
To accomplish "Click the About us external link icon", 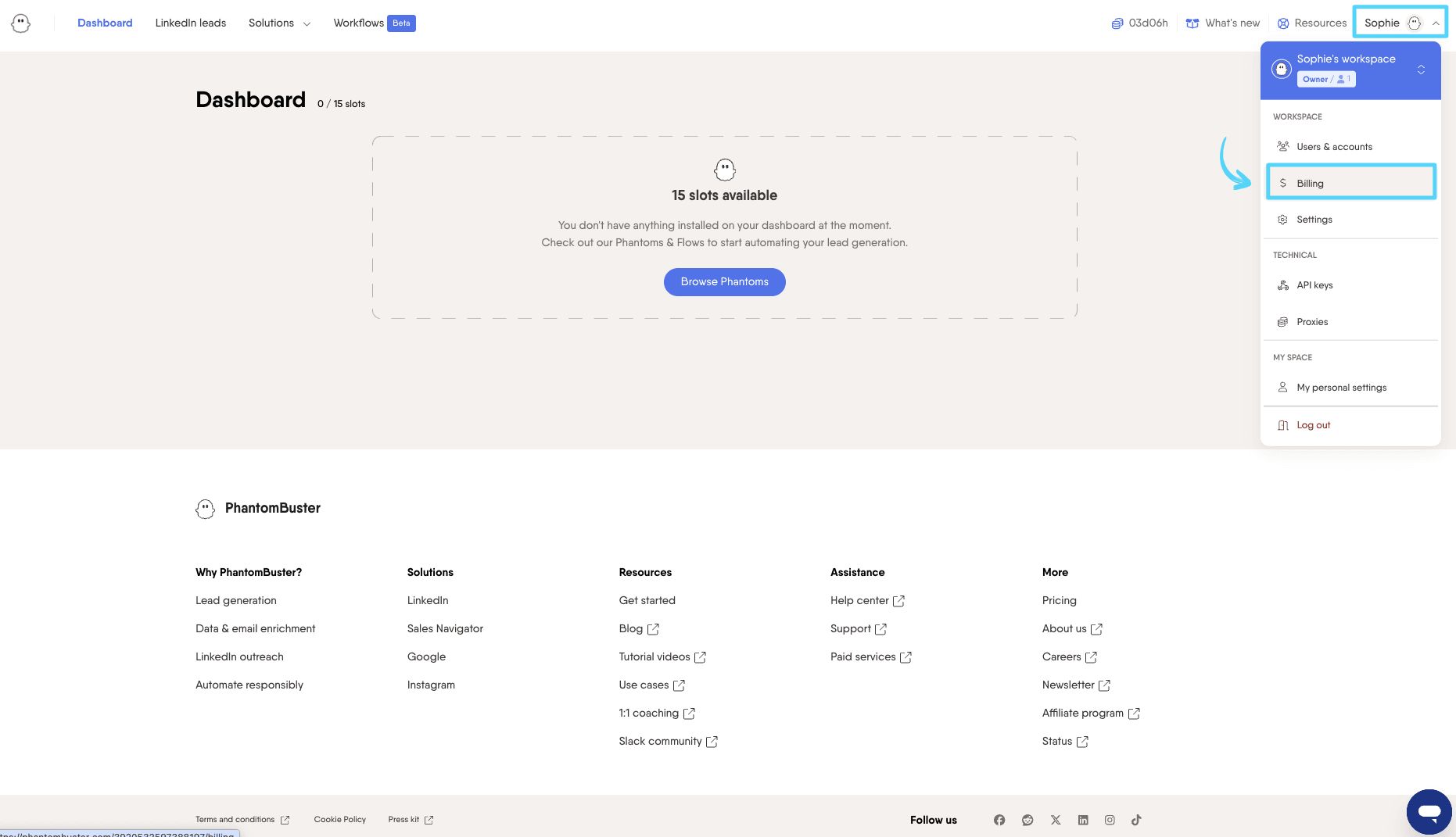I will click(x=1096, y=629).
